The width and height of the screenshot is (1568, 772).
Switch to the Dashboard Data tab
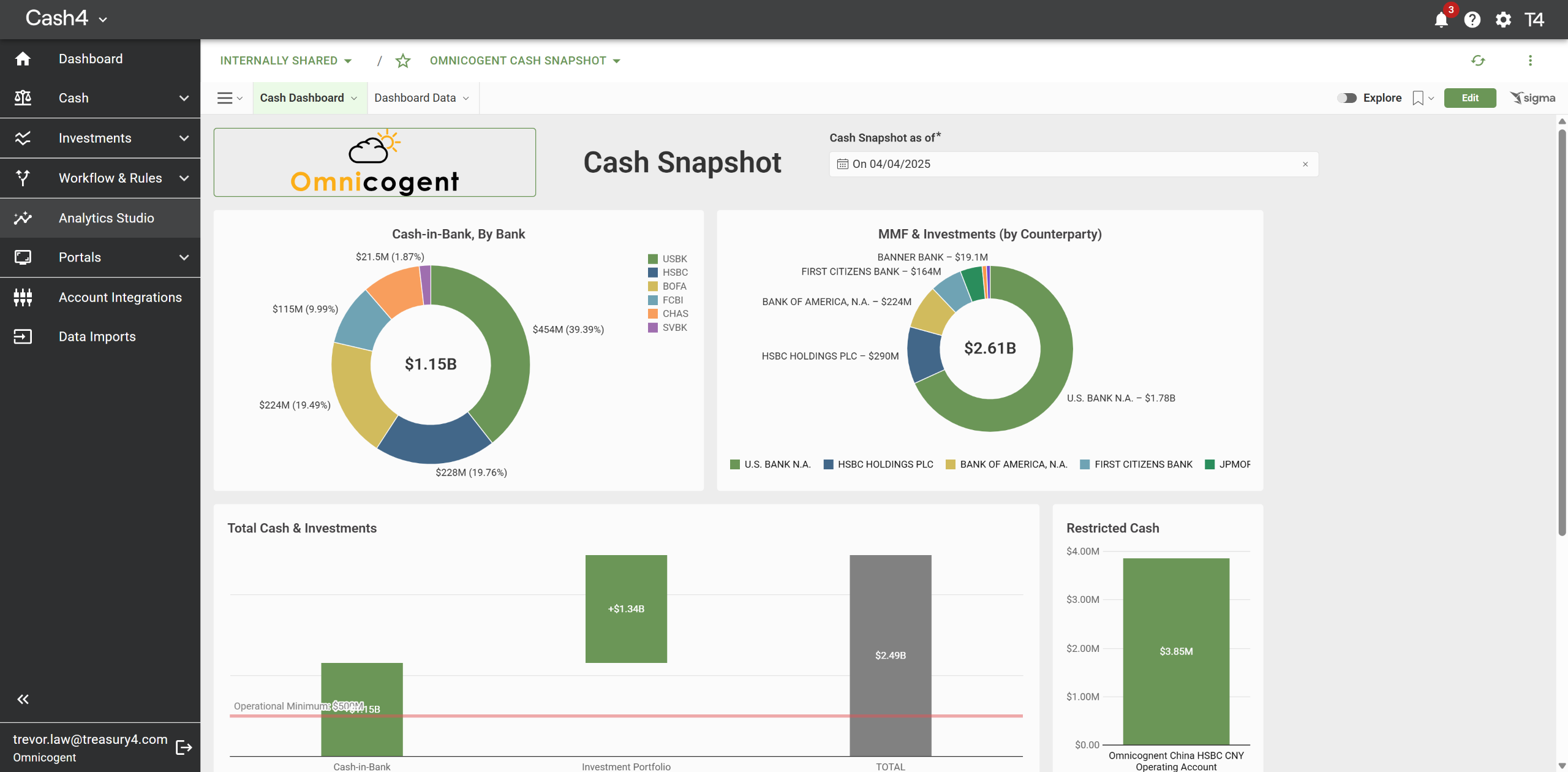(415, 98)
